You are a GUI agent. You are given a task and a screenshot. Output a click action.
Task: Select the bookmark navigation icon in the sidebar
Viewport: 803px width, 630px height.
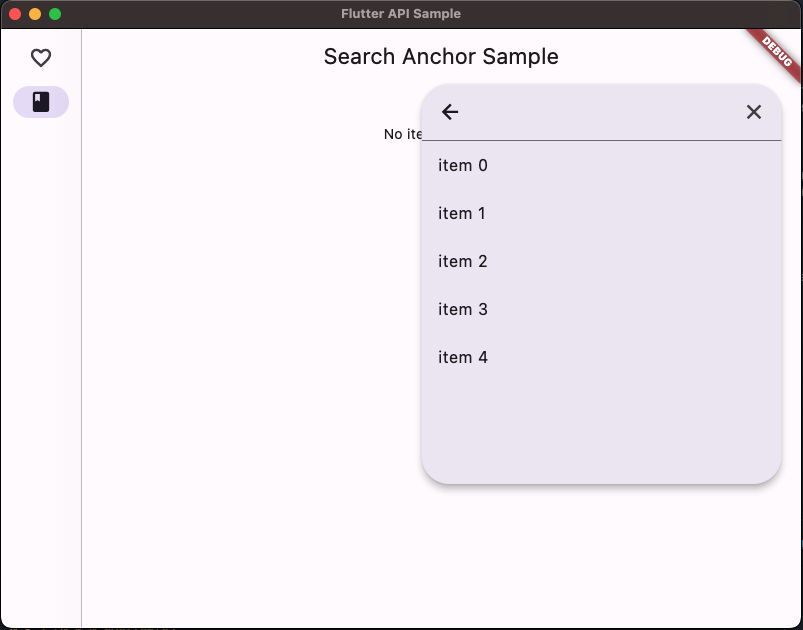point(41,101)
